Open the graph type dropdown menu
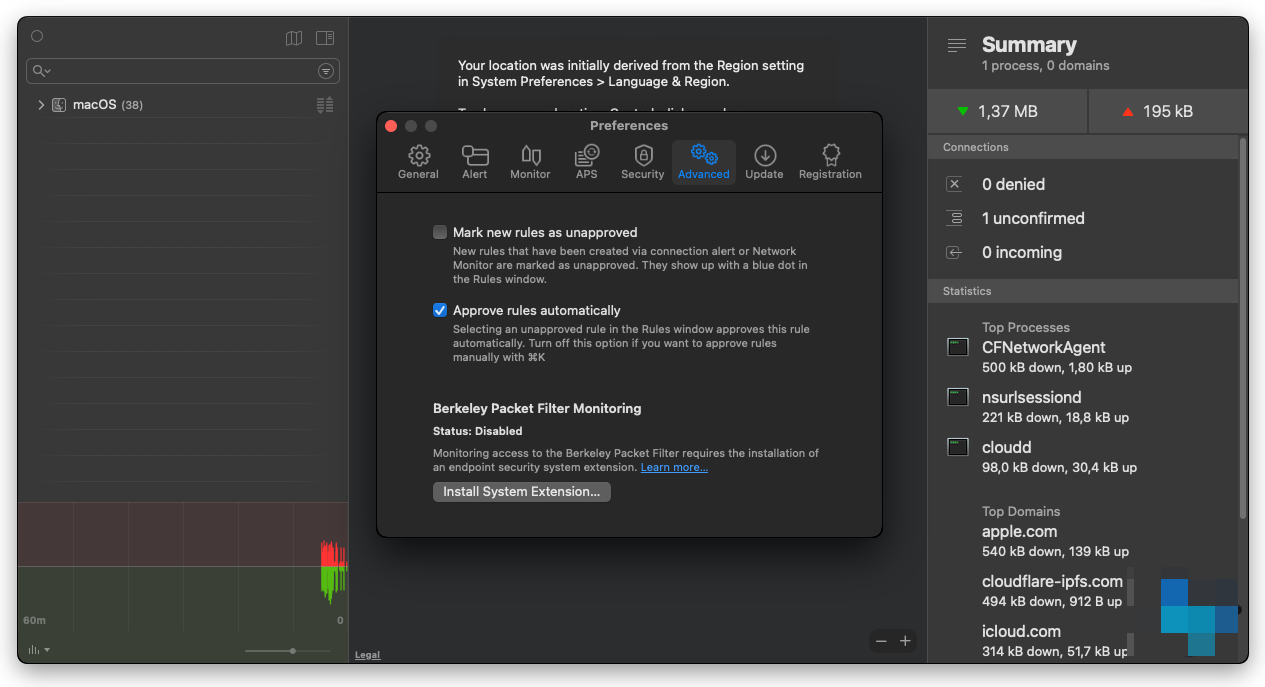This screenshot has height=687, width=1265. click(39, 650)
